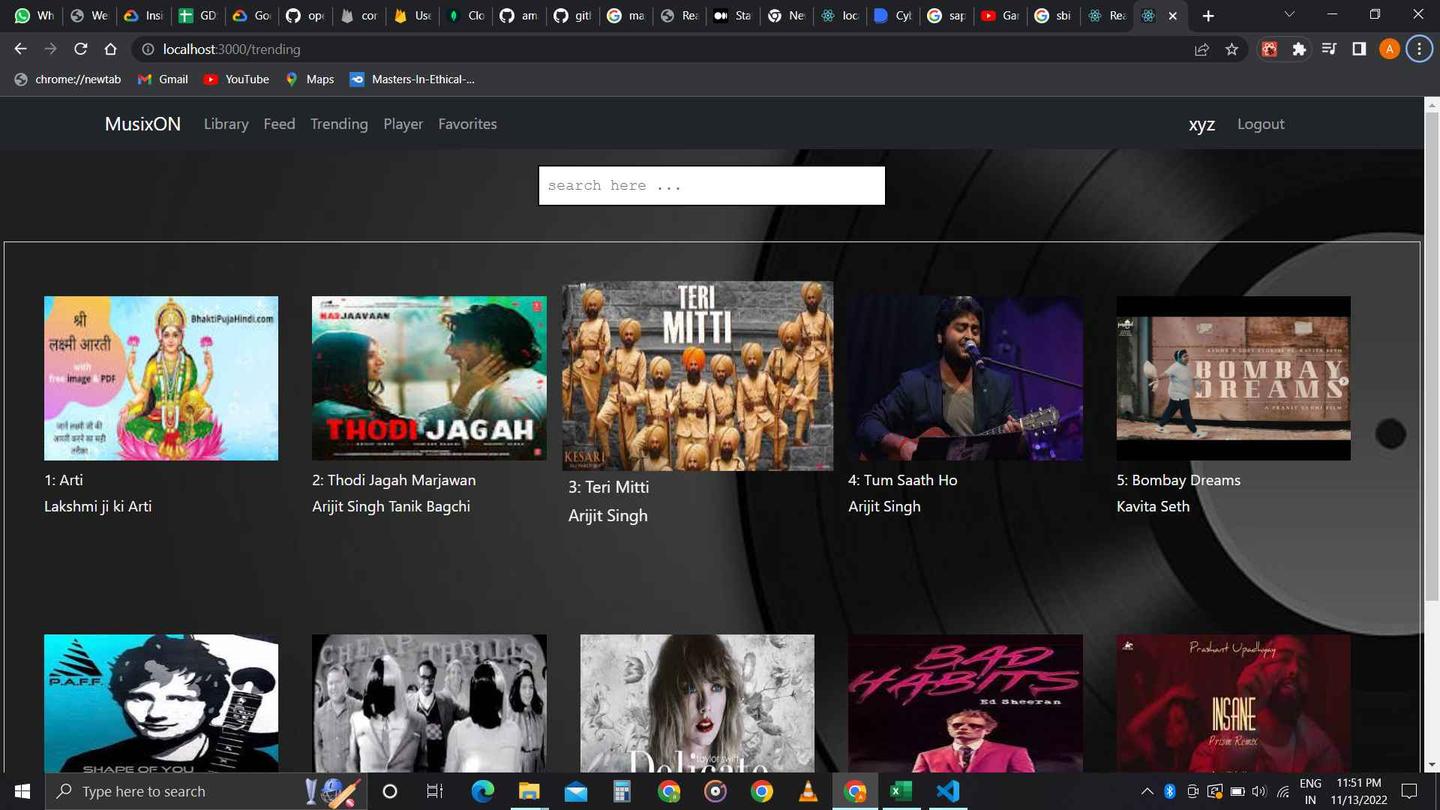Open the Insane Prism Remix cover
The image size is (1440, 810).
tap(1233, 703)
